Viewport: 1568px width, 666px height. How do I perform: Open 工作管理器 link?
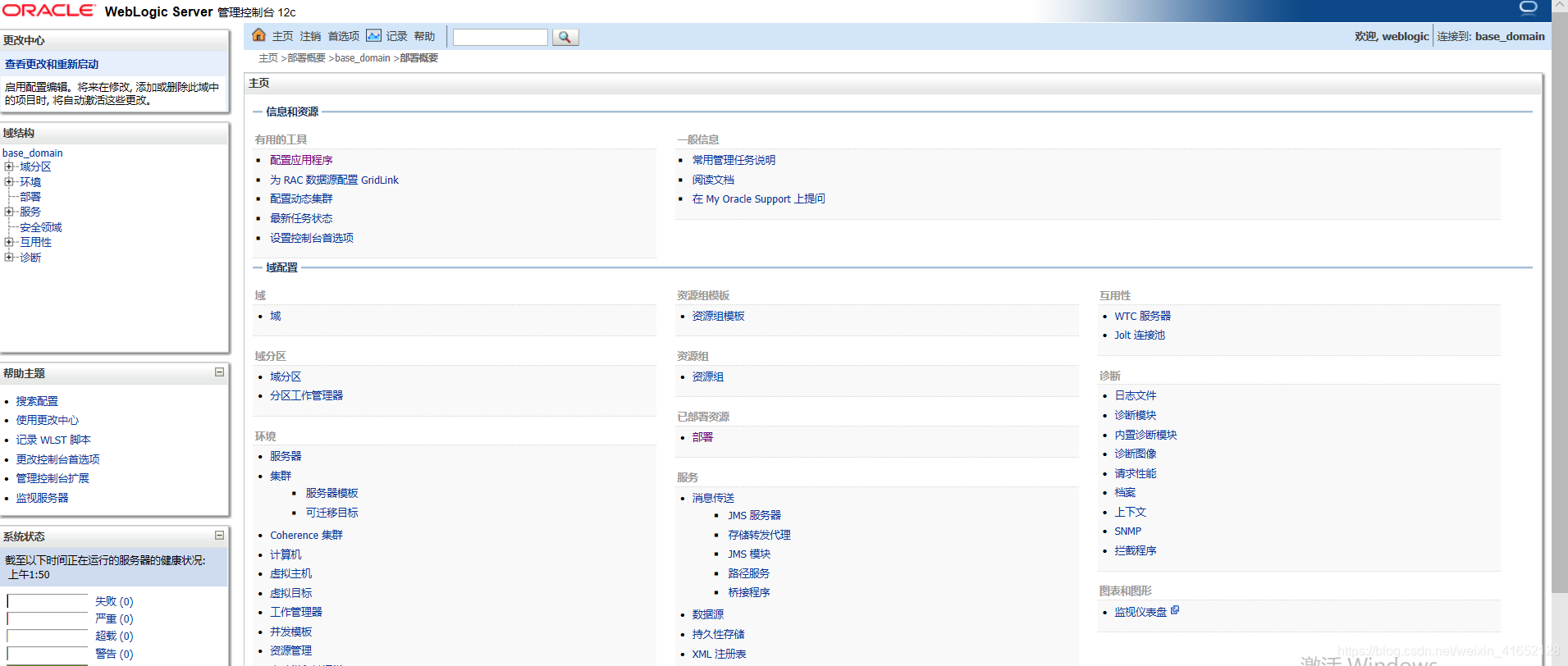pyautogui.click(x=296, y=612)
